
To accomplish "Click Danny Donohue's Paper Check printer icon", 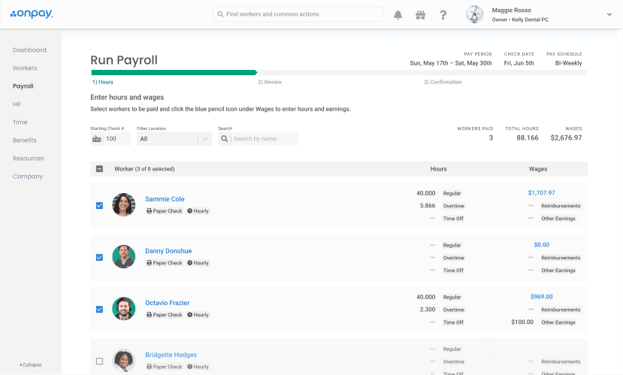I will pos(149,263).
